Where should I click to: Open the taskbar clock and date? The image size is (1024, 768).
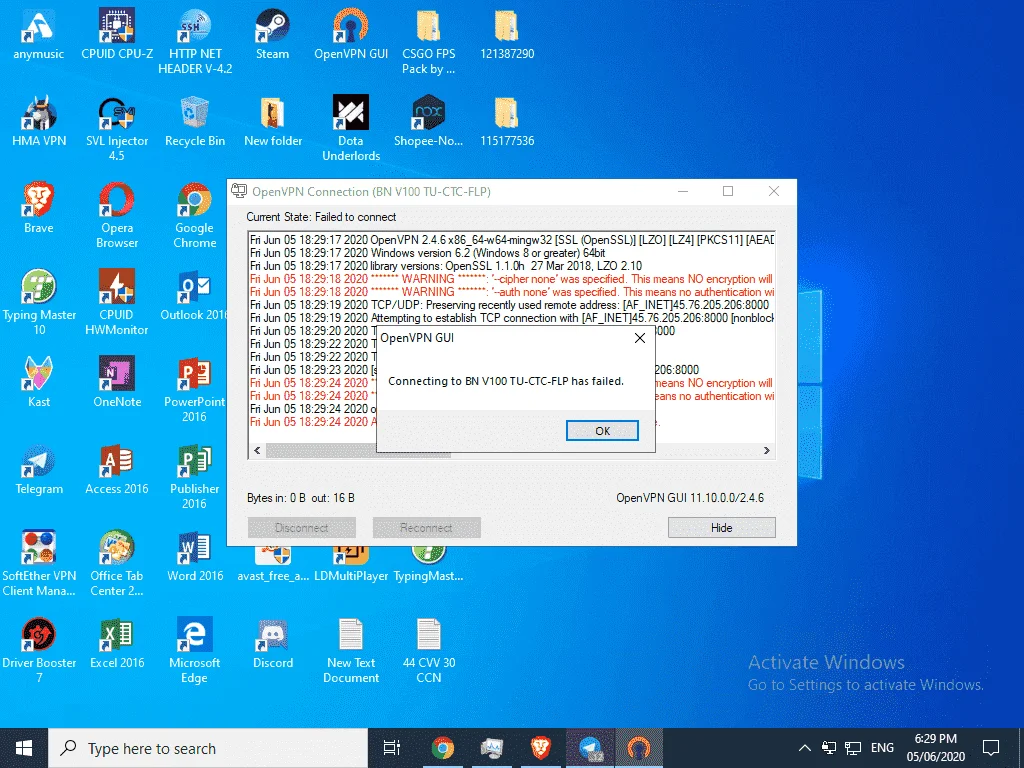tap(935, 748)
